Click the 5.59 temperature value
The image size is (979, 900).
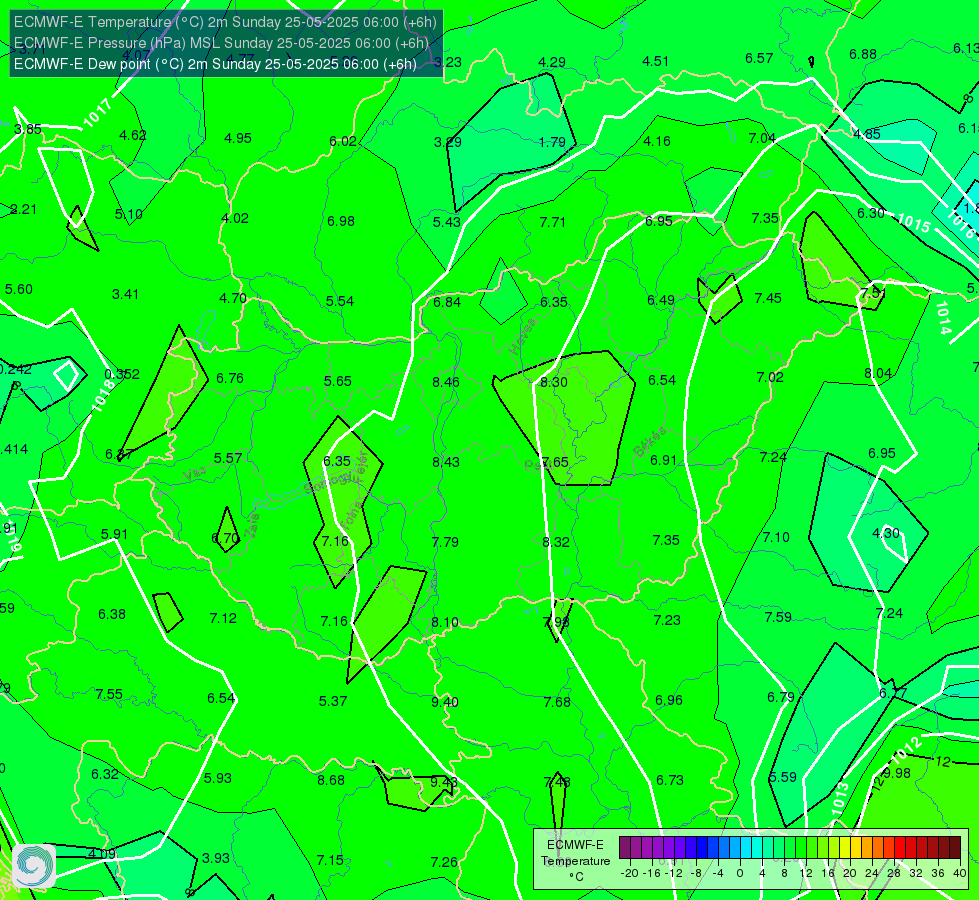pyautogui.click(x=782, y=778)
